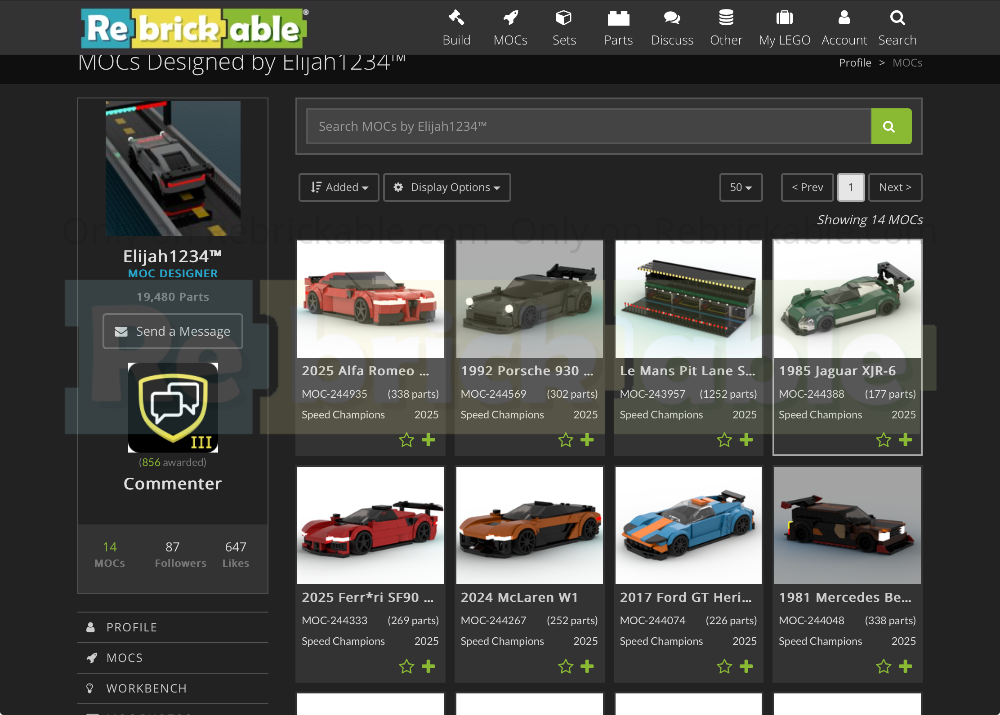The image size is (1000, 715).
Task: Change the 50 per page dropdown
Action: [740, 188]
